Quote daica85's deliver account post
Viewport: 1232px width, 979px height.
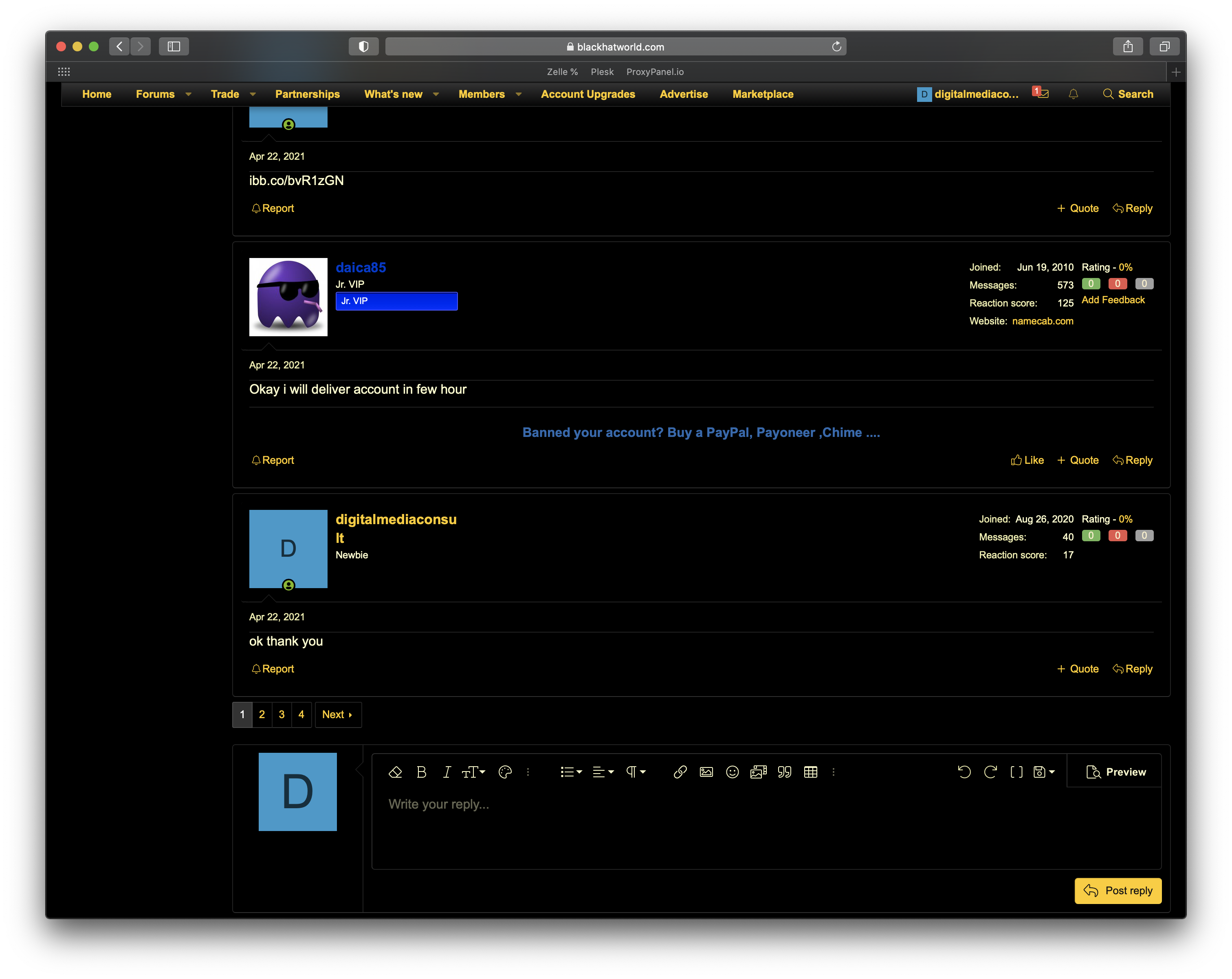tap(1078, 460)
